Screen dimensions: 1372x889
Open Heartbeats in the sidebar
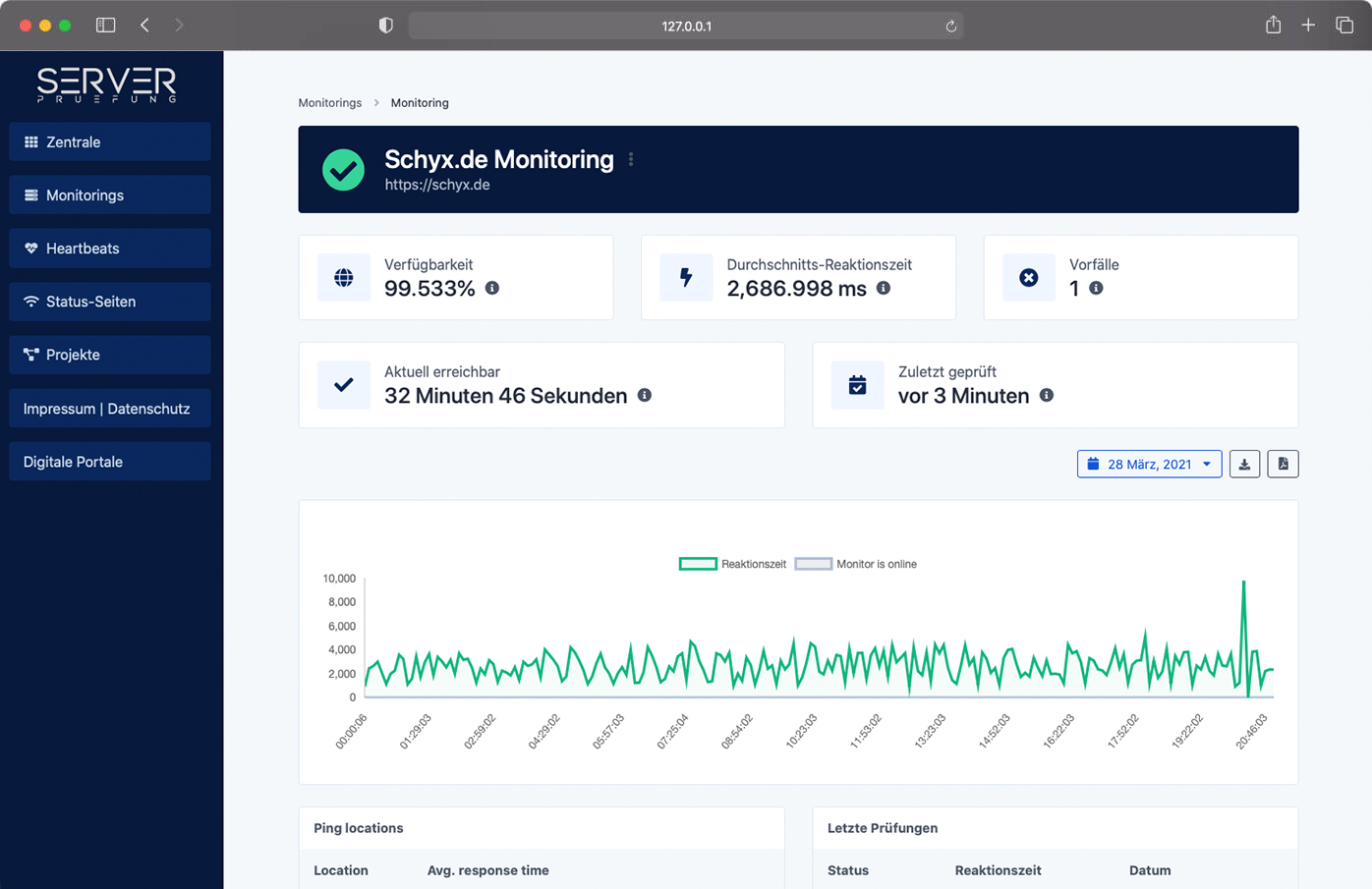[110, 249]
